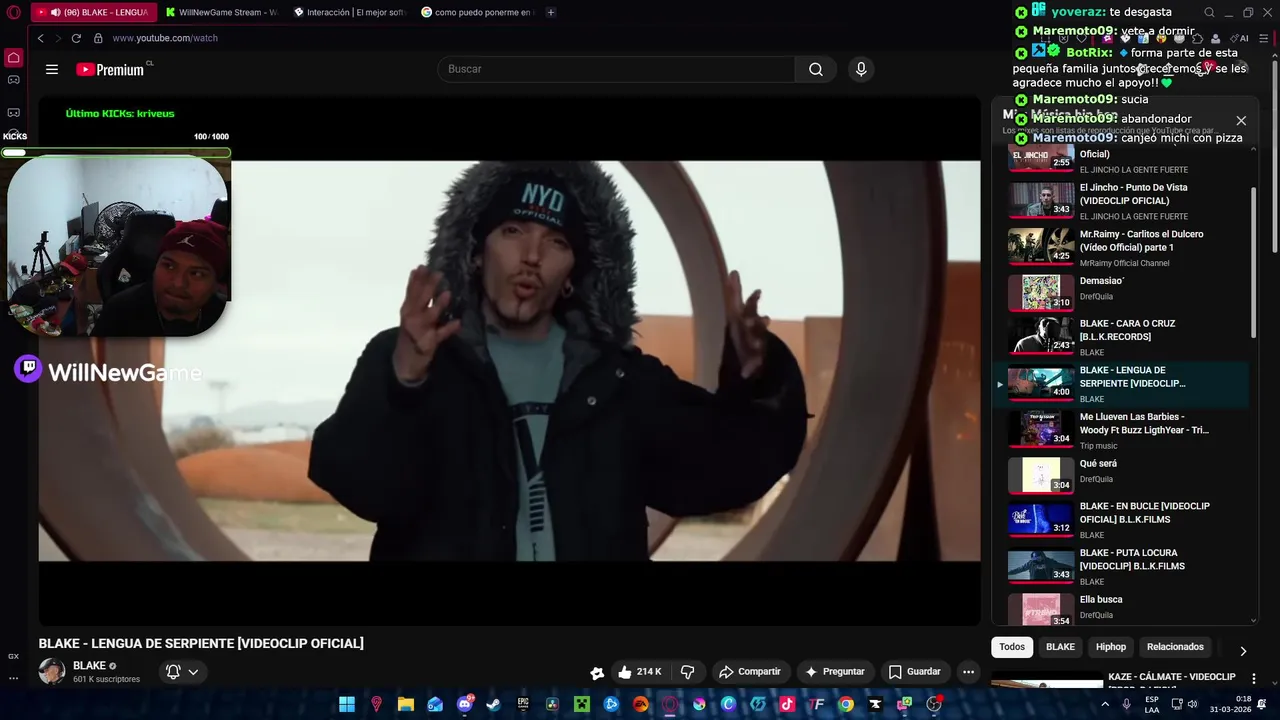This screenshot has height=720, width=1280.
Task: Play Mr.Raimy - Carlitos el Dulcero
Action: pyautogui.click(x=1128, y=248)
